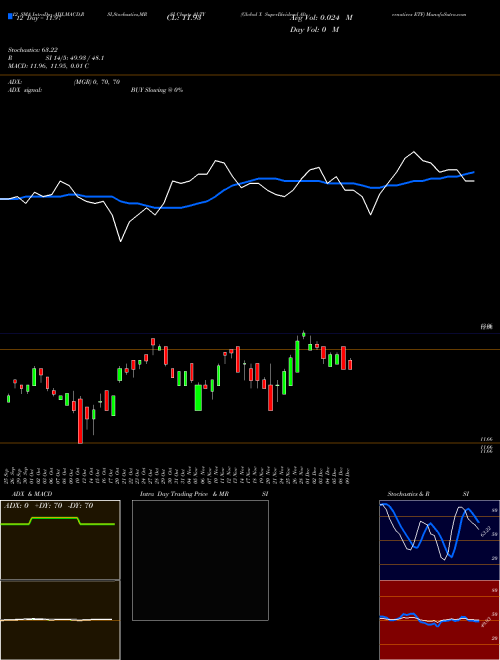Click the 'ADX signal:' label

(x=24, y=90)
